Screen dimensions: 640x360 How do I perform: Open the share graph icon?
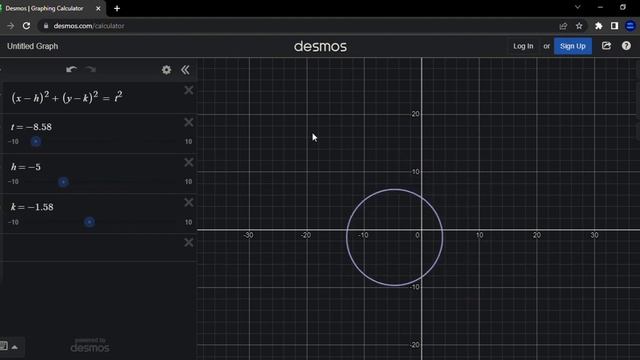tap(607, 46)
